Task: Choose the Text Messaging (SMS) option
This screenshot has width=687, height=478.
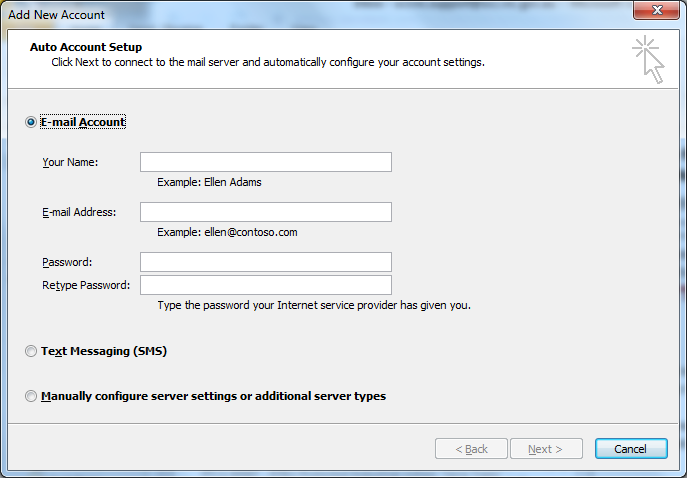Action: coord(31,352)
